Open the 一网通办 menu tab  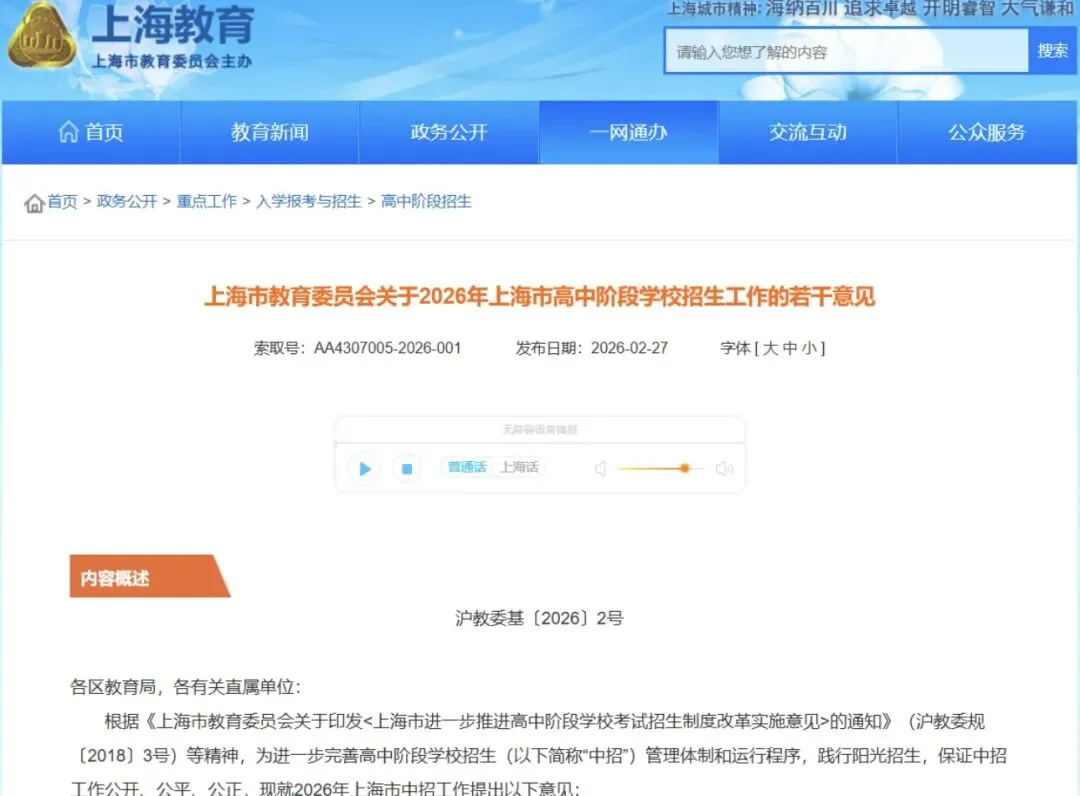point(628,132)
